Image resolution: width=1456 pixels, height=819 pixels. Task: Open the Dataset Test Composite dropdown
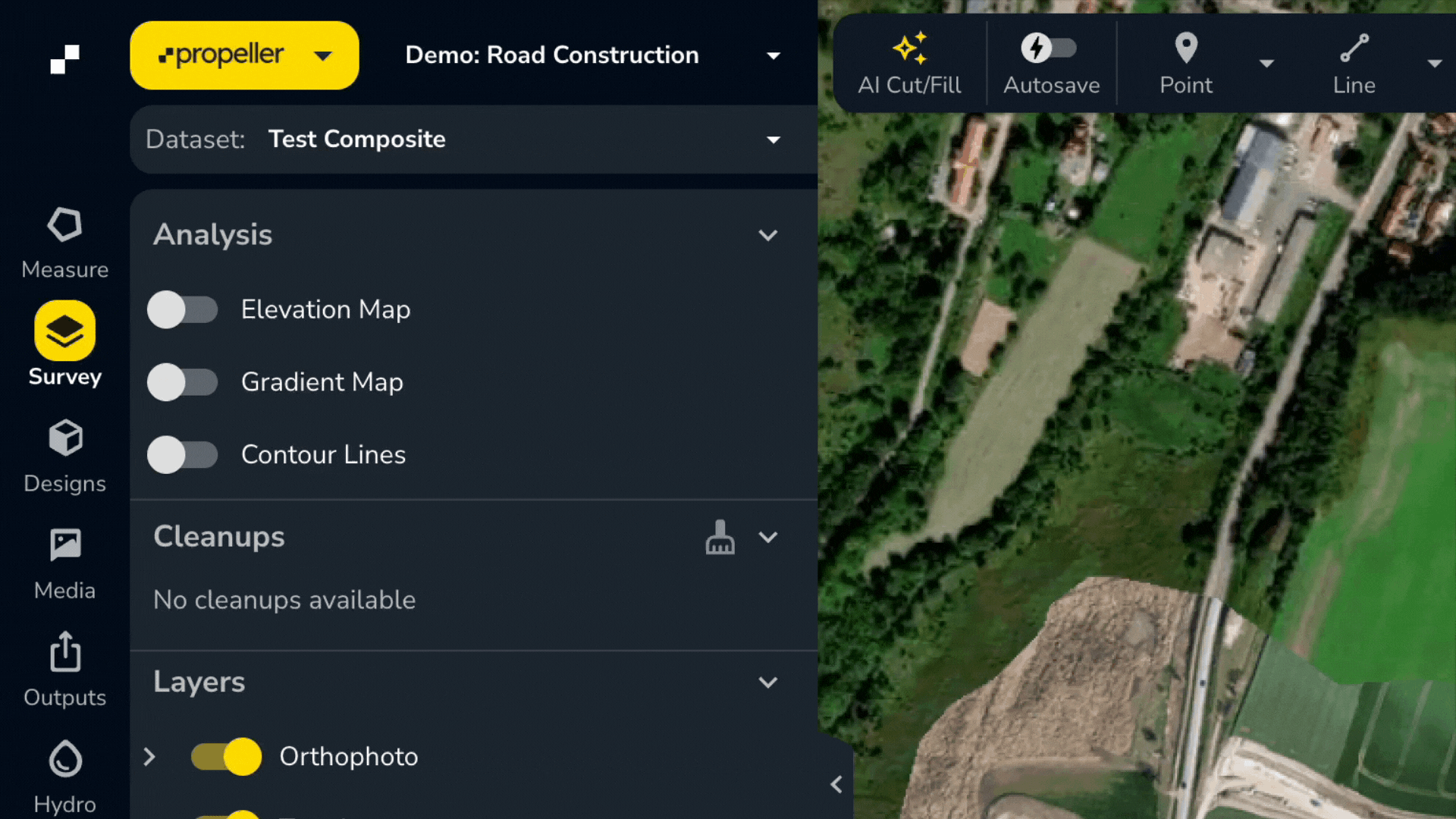pos(473,140)
